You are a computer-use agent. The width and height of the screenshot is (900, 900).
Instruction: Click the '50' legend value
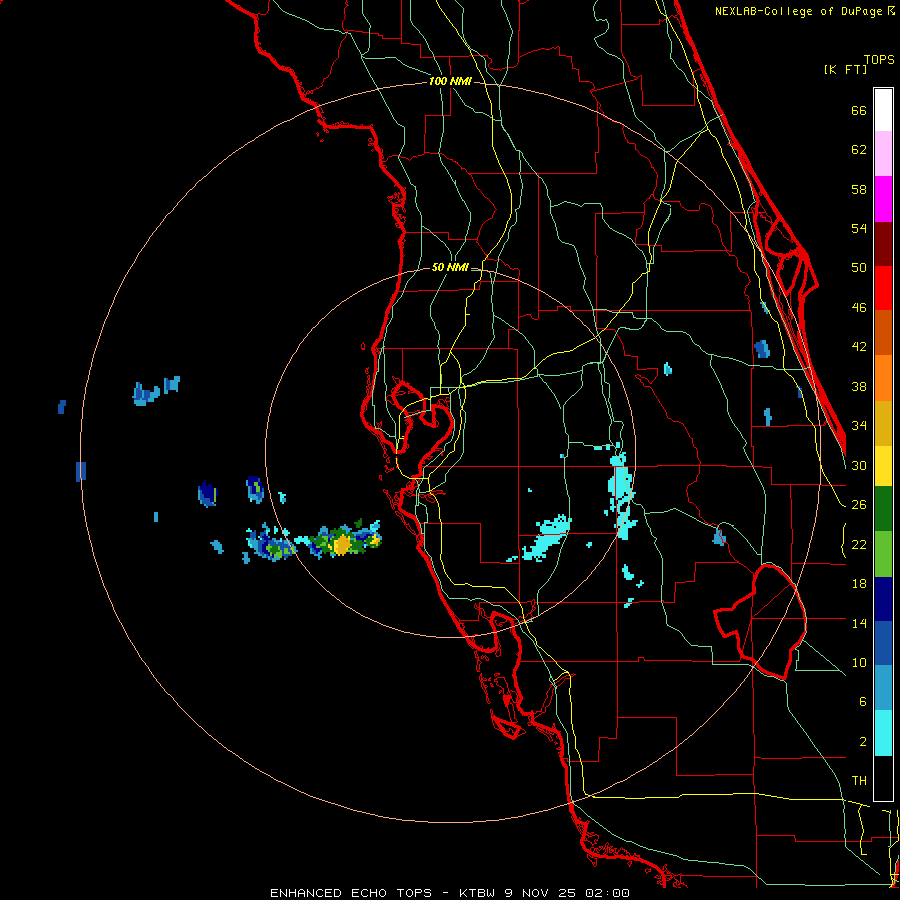pos(859,267)
